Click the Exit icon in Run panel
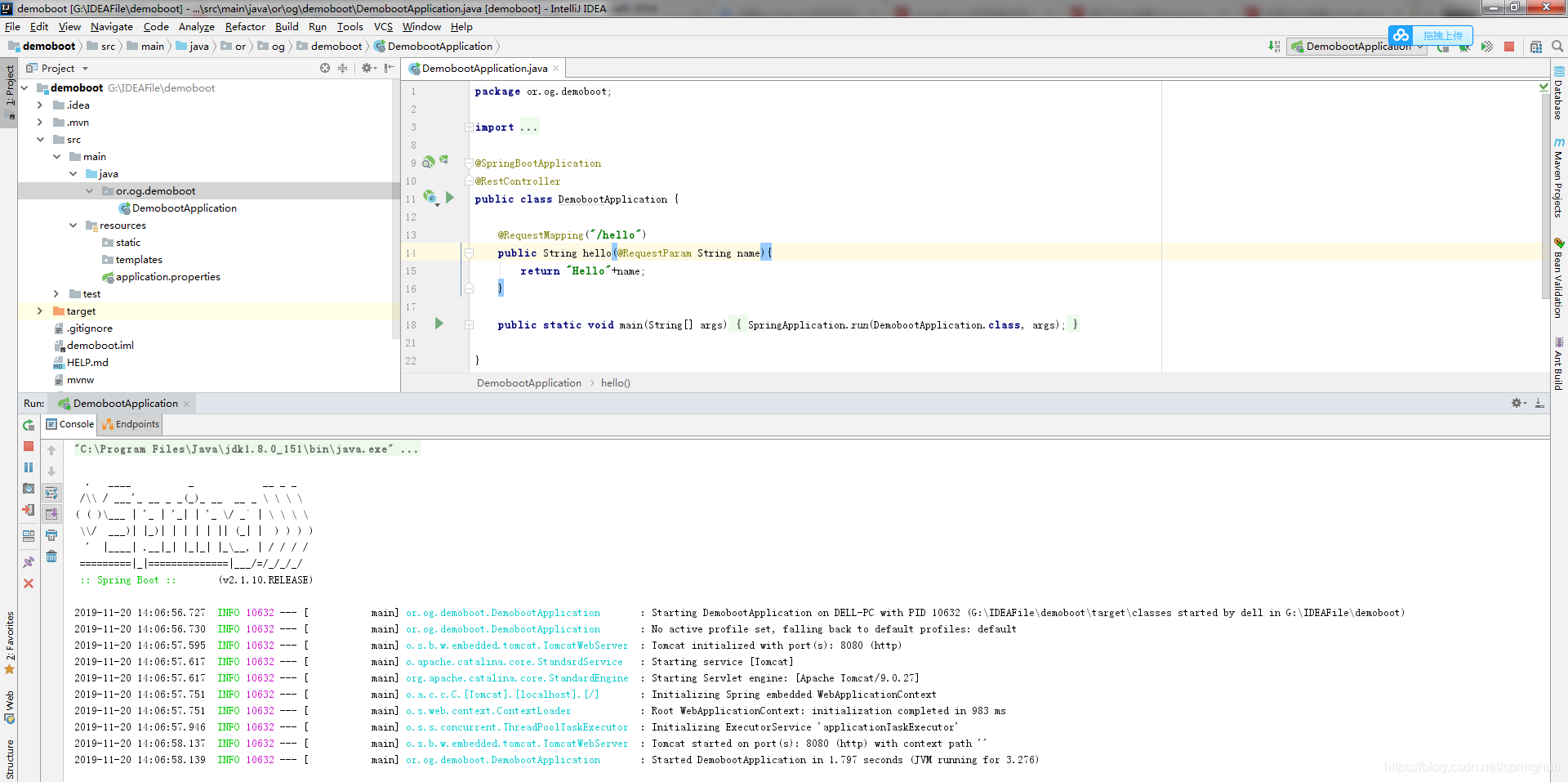Viewport: 1568px width, 782px height. (x=29, y=510)
